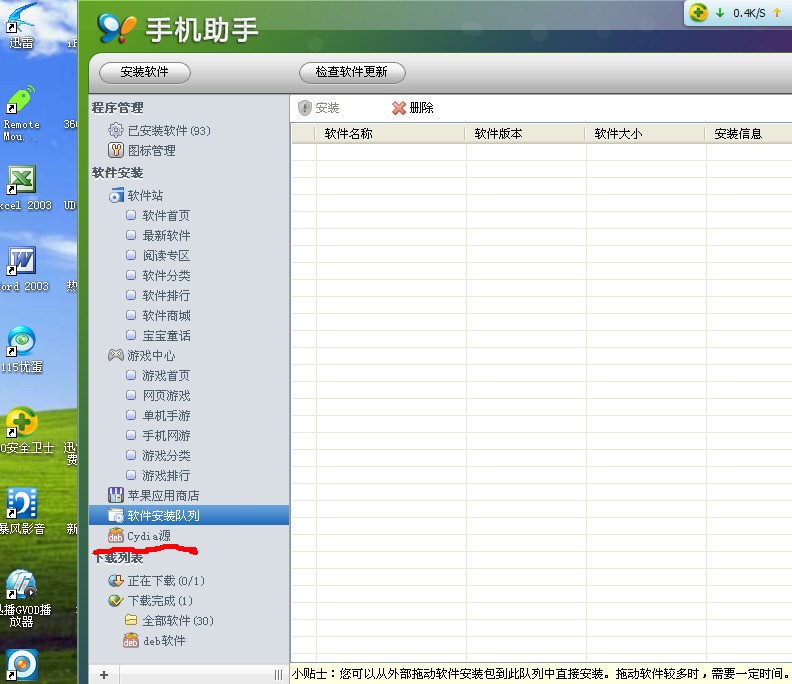This screenshot has height=684, width=792.
Task: Open the 暴风影音 desktop shortcut
Action: tap(22, 511)
